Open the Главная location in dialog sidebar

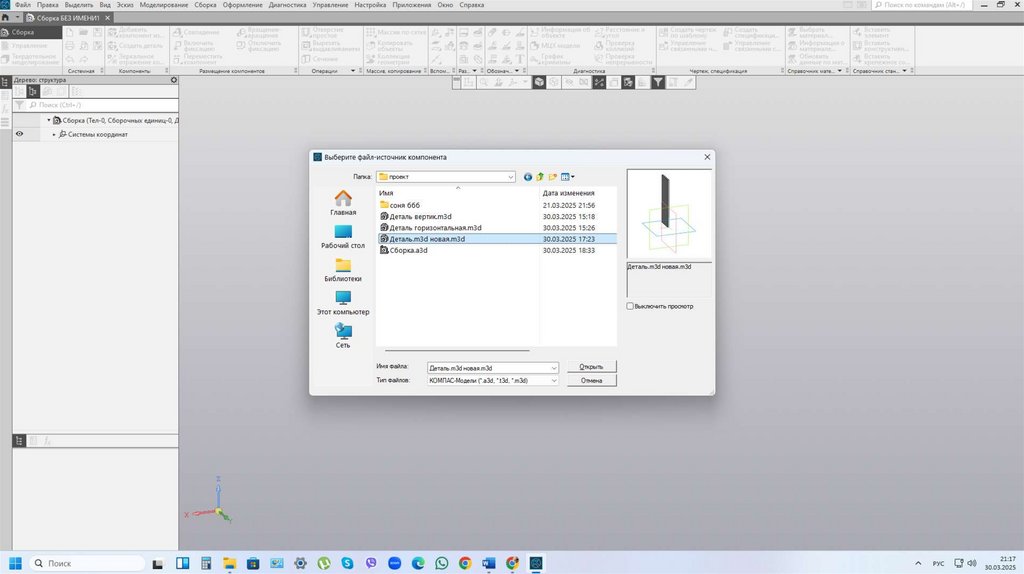click(343, 203)
